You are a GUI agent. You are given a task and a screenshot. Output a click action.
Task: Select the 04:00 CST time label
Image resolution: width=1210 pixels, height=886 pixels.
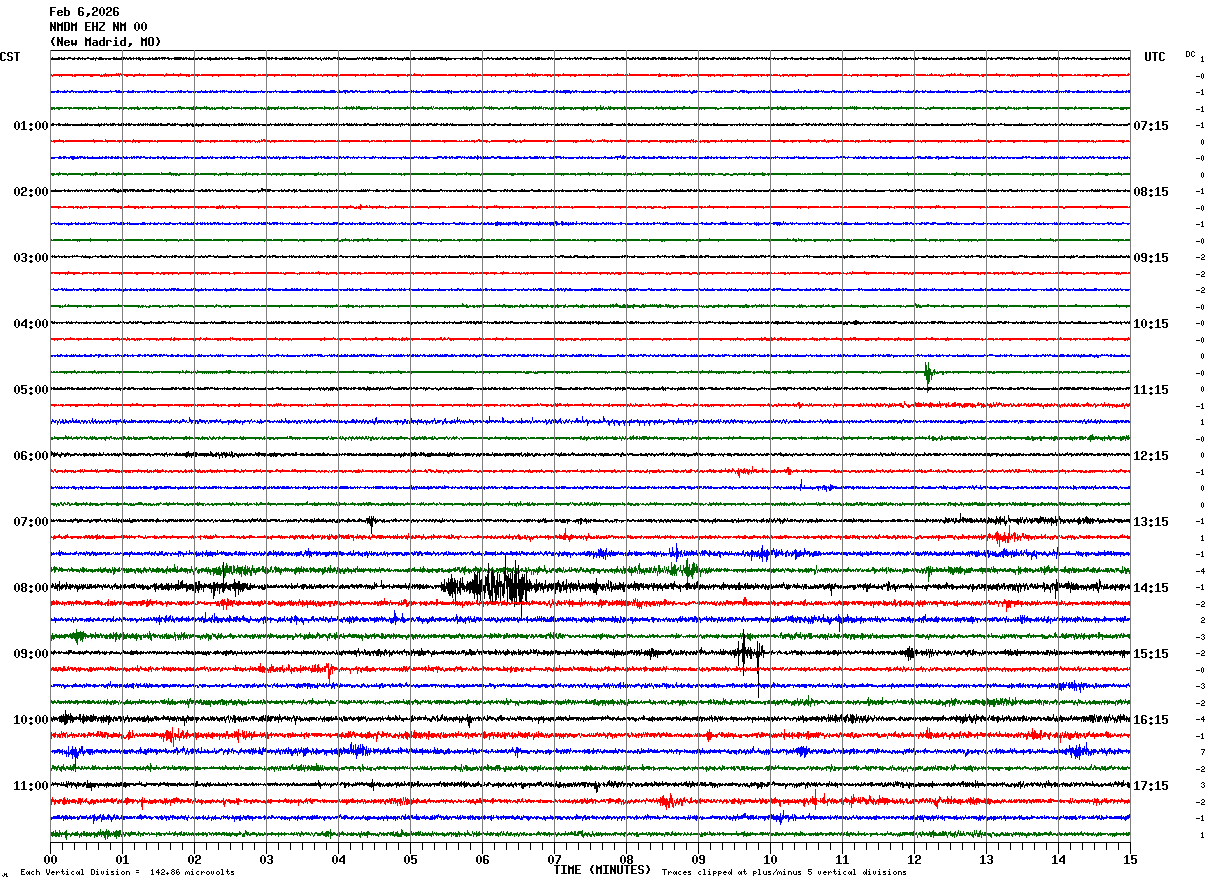tap(31, 324)
